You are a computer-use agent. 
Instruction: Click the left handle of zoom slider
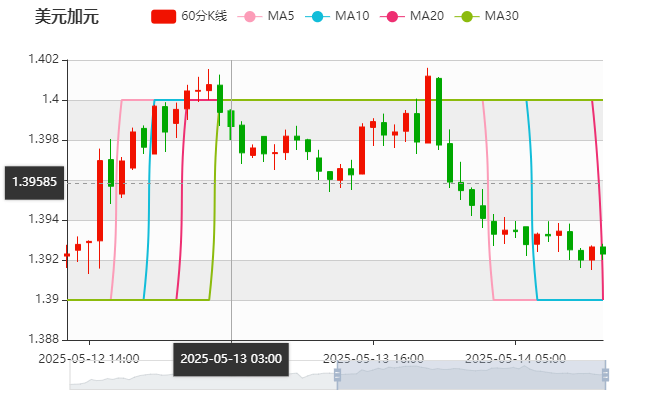(335, 375)
